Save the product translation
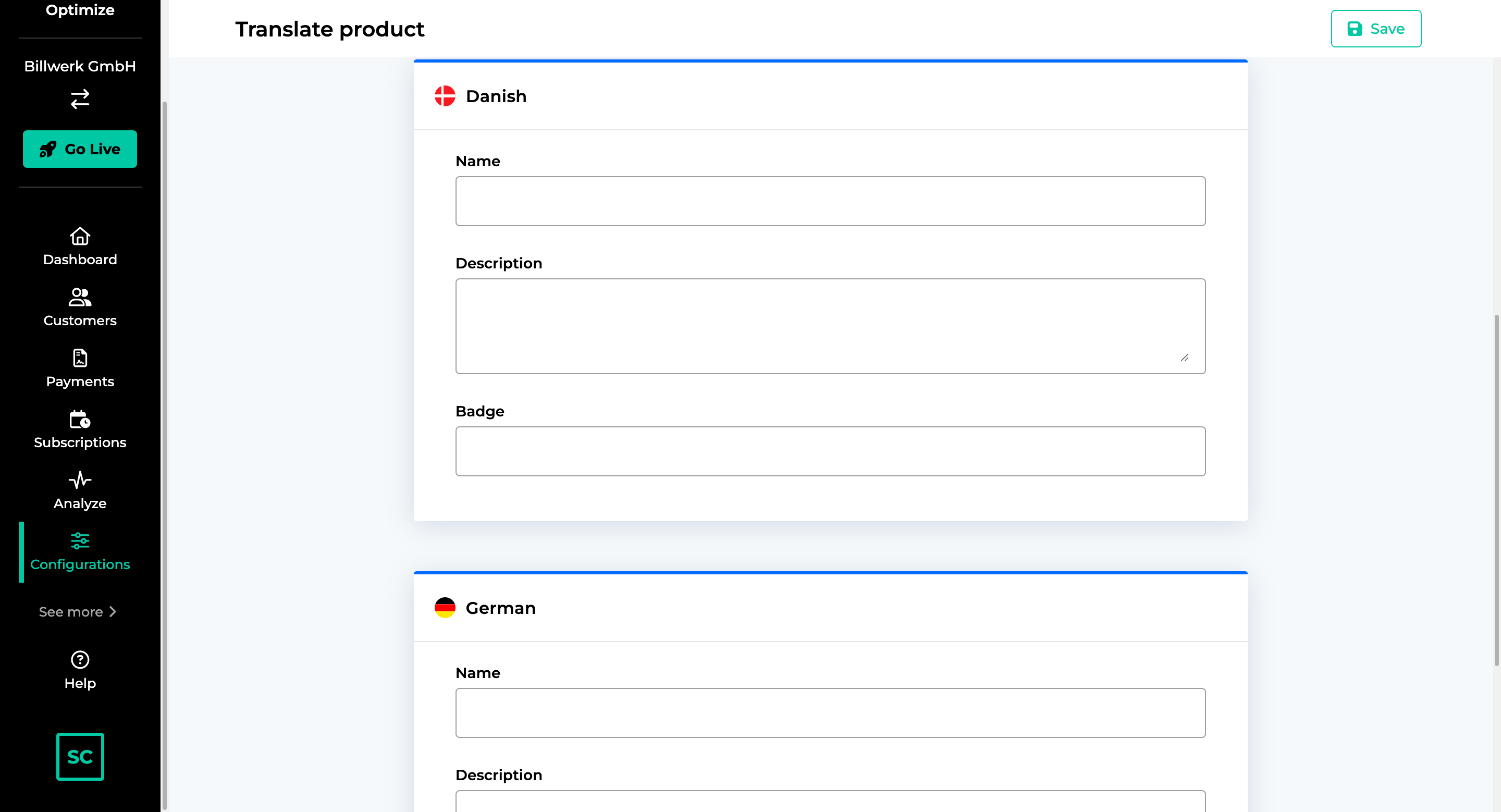 click(x=1376, y=29)
